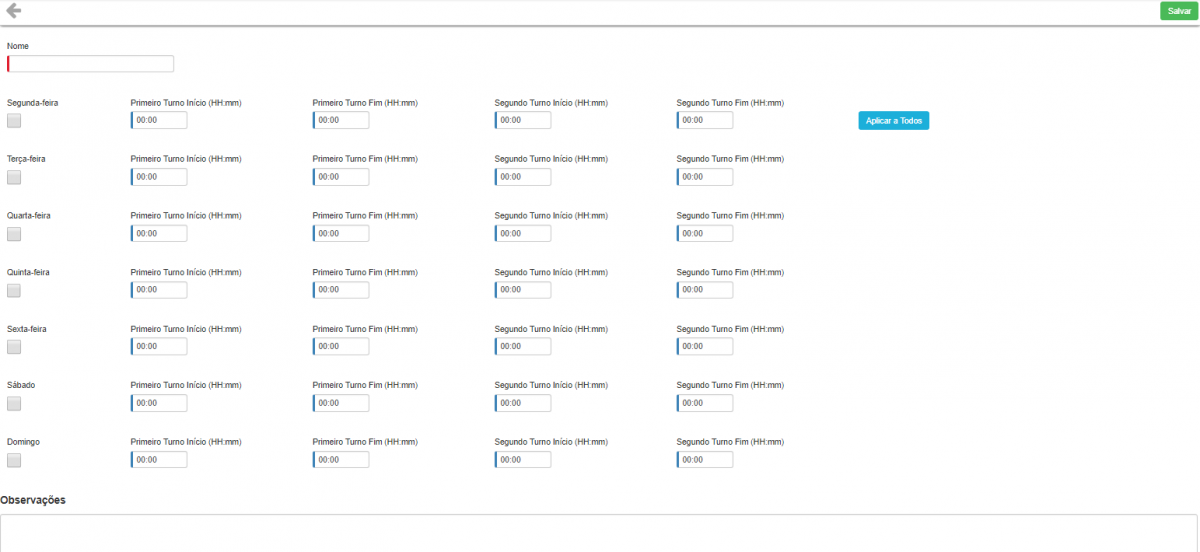Toggle the Domingo checkbox
Viewport: 1200px width, 552px height.
point(14,460)
